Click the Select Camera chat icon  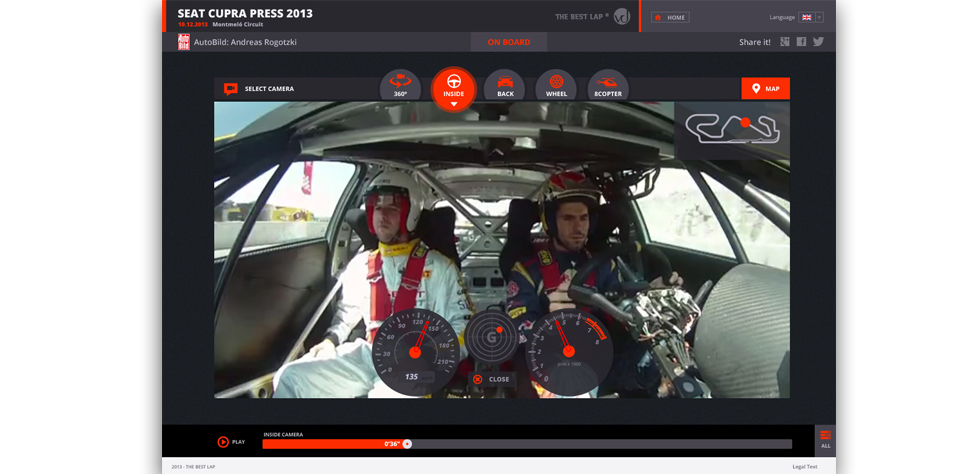[231, 89]
